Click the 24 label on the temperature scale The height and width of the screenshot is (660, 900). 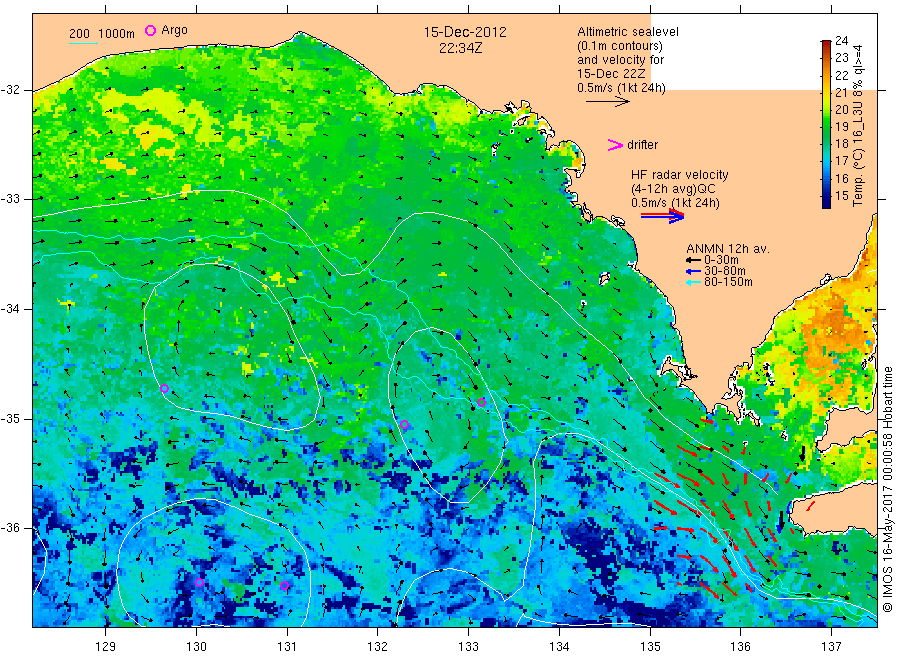pyautogui.click(x=841, y=41)
